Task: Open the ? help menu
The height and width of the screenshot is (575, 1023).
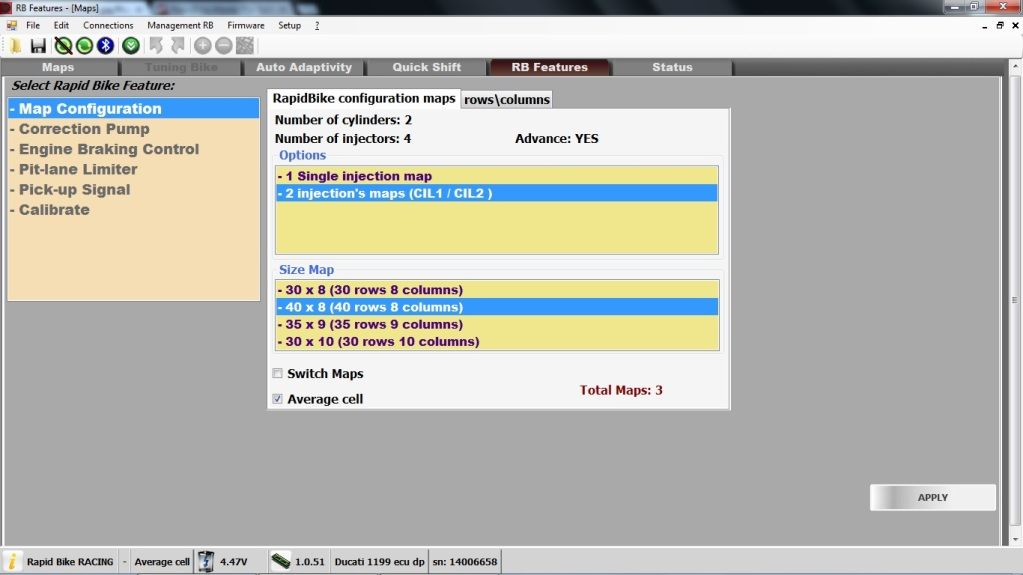Action: pos(317,25)
